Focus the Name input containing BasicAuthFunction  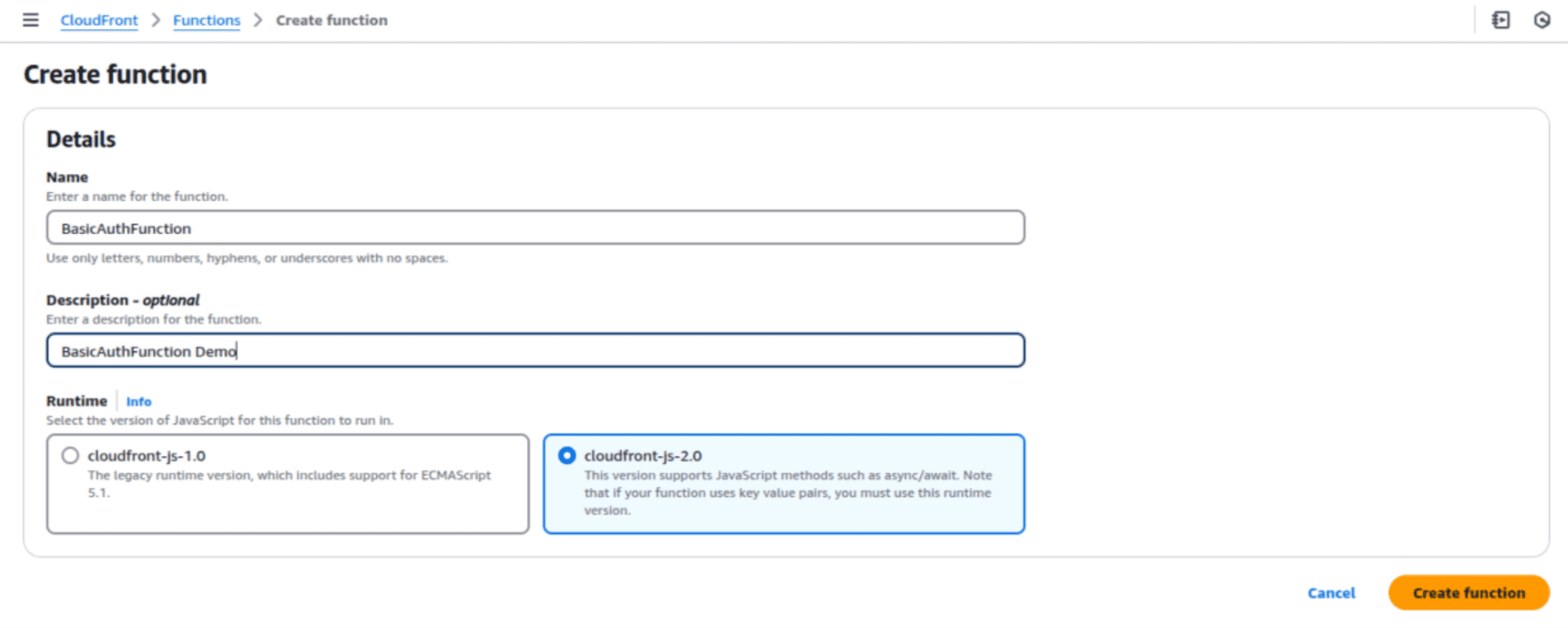[x=535, y=228]
